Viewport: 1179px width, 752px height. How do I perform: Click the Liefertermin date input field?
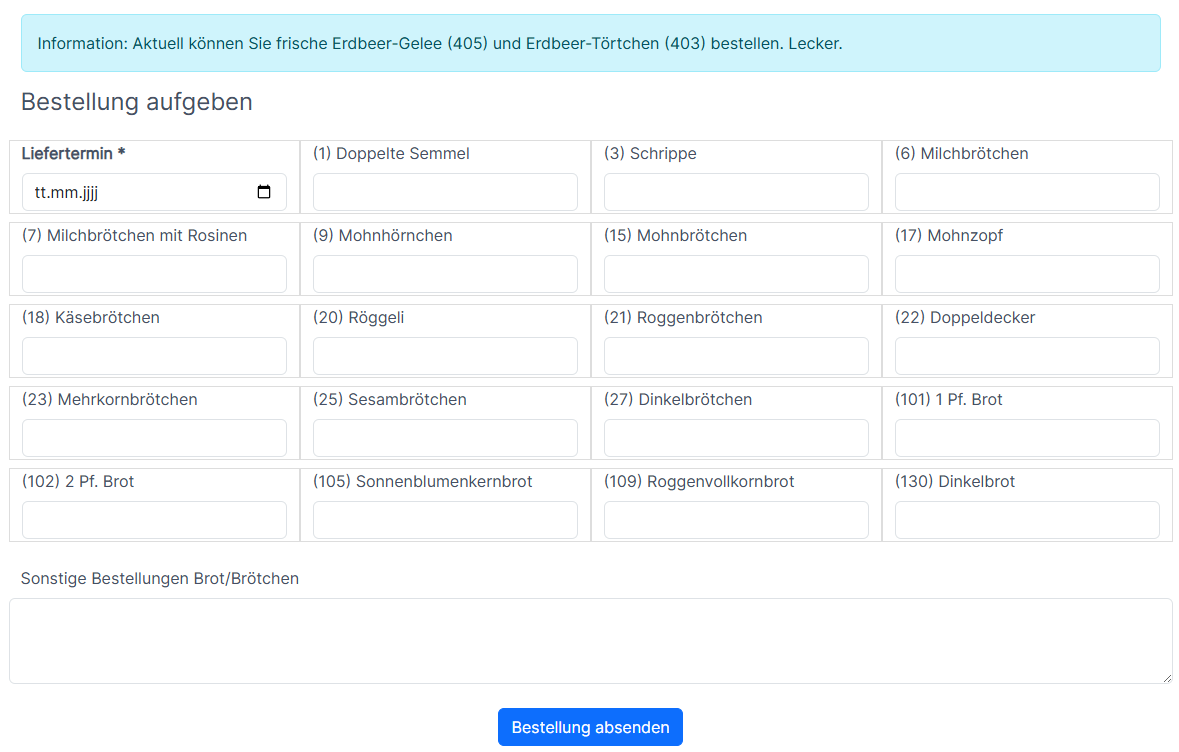click(154, 192)
